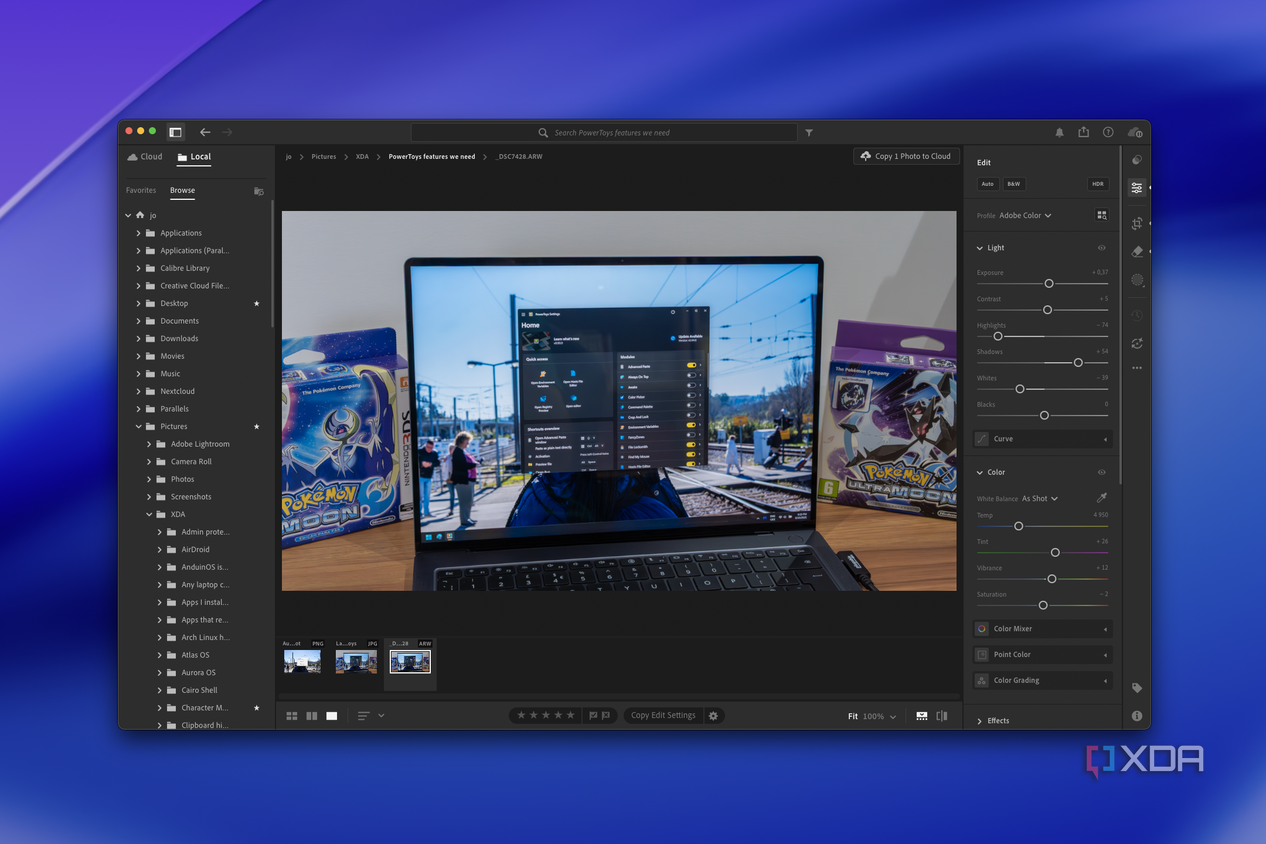
Task: Flag photo as rejected
Action: click(x=606, y=715)
